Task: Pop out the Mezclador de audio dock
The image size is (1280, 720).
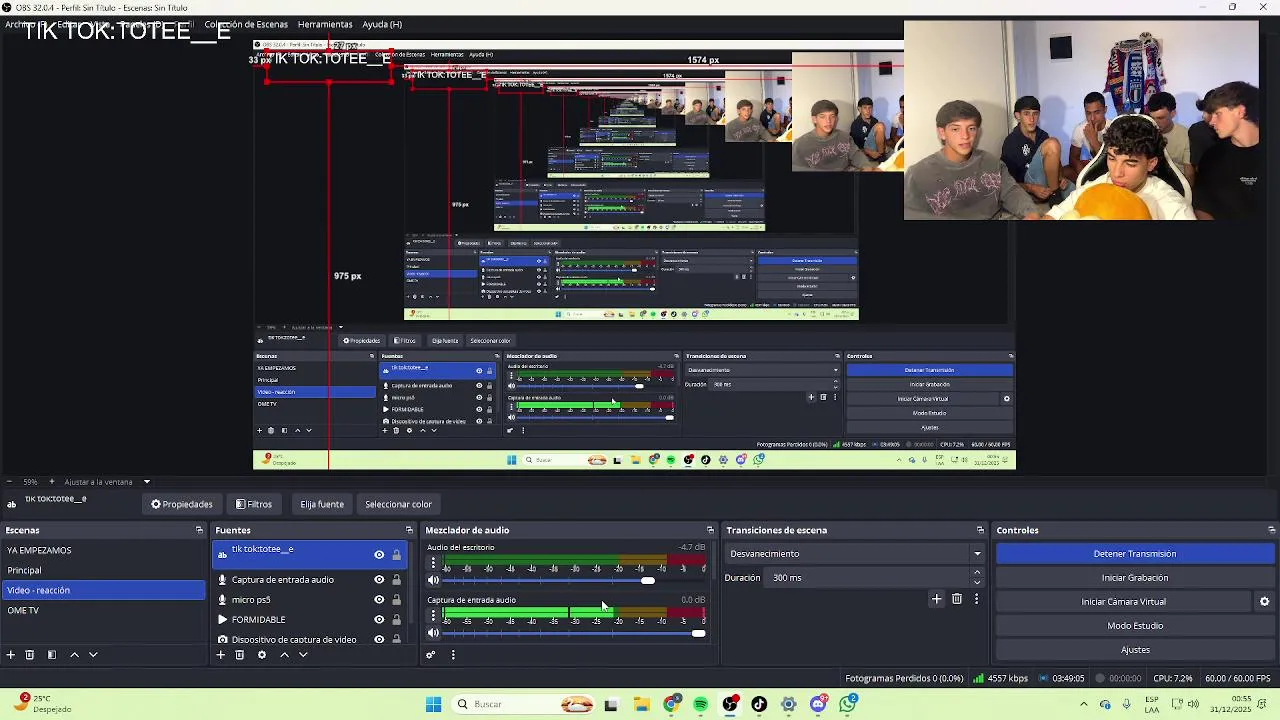Action: pos(710,530)
